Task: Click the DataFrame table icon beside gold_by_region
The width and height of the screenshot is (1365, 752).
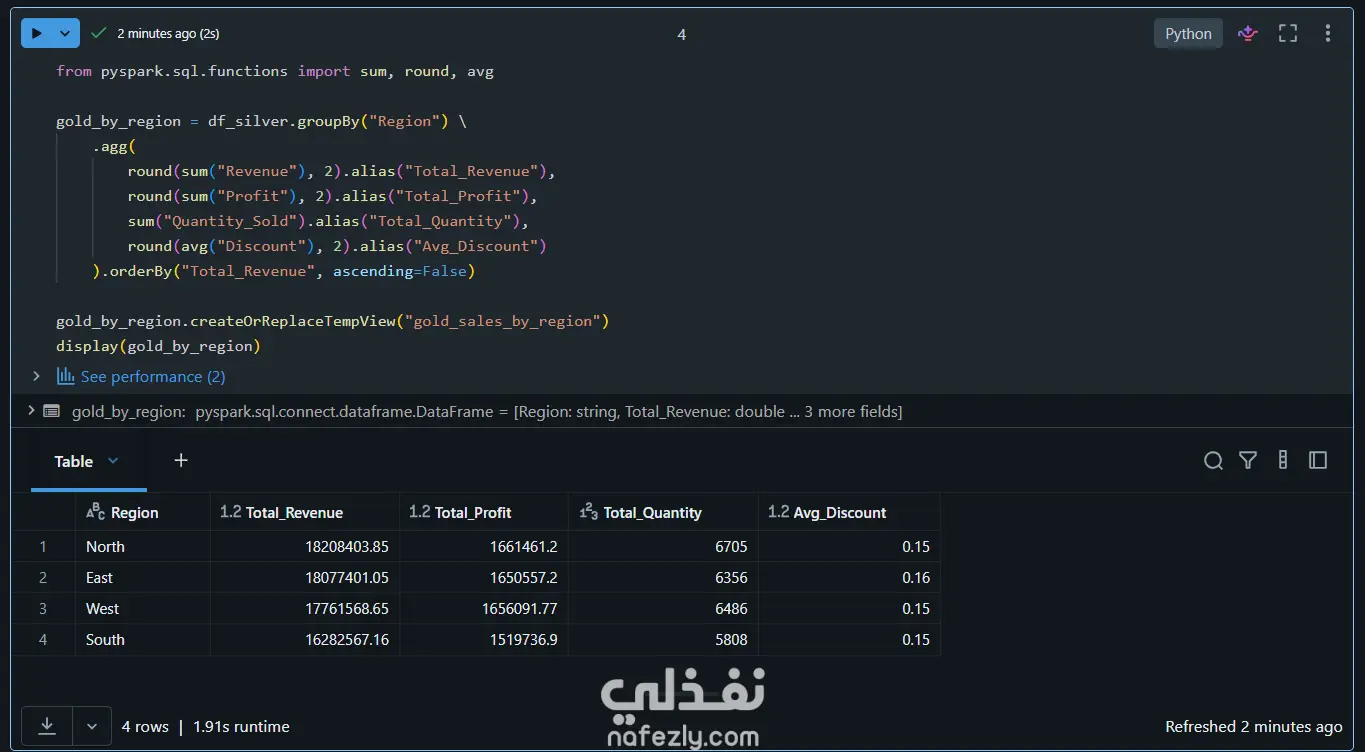Action: point(51,411)
